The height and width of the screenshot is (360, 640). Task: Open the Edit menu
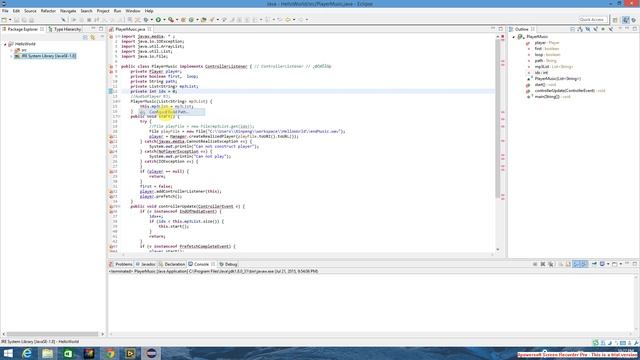tap(16, 11)
